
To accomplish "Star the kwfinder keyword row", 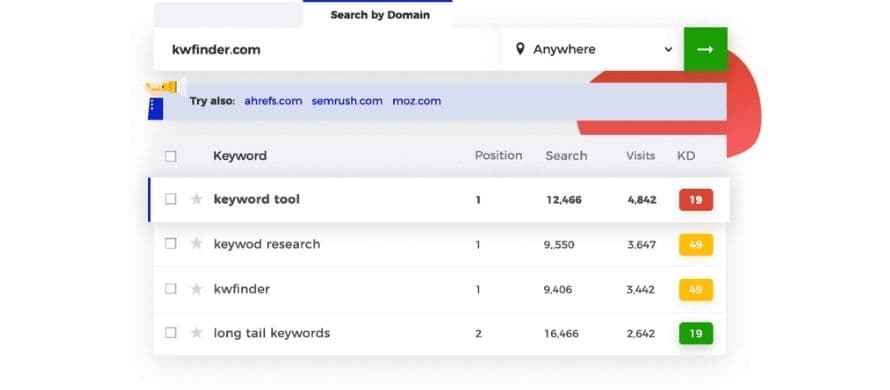I will pos(196,289).
